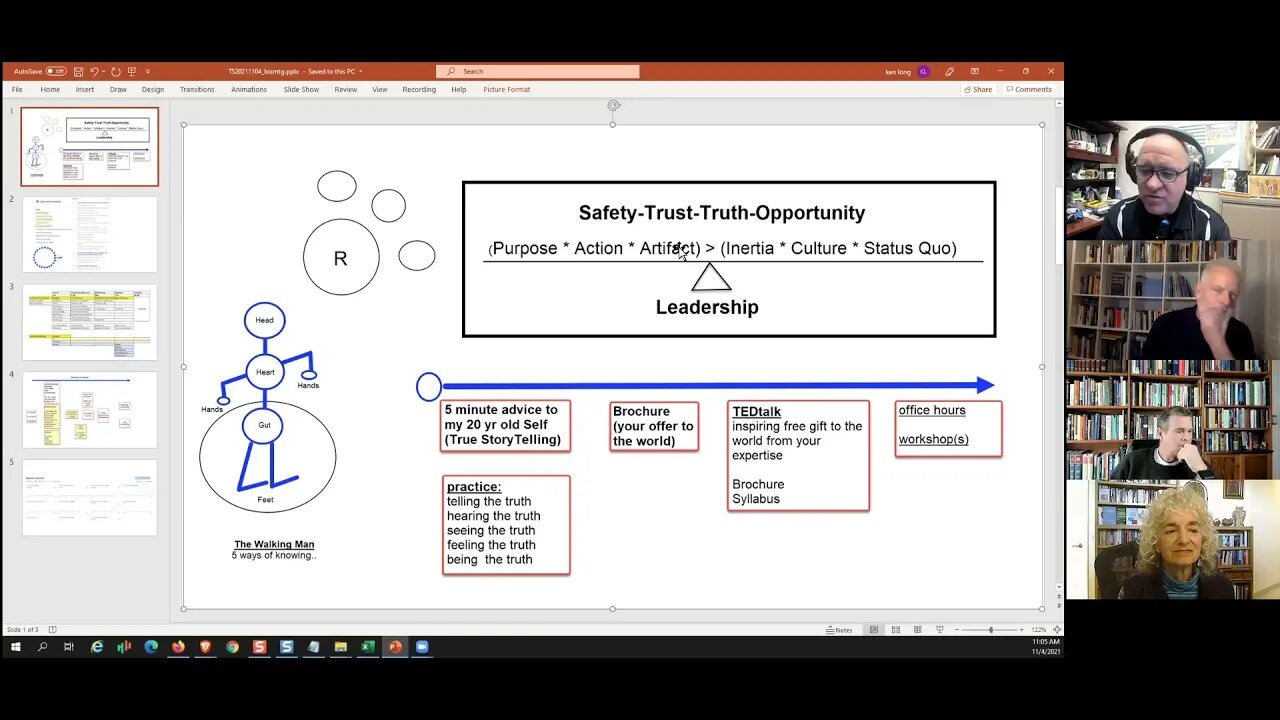Open Ribbon Display Options icon
The height and width of the screenshot is (720, 1280).
[x=974, y=71]
